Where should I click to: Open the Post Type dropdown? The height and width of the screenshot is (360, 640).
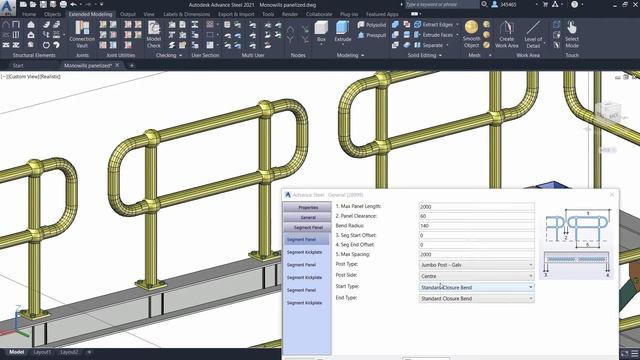pyautogui.click(x=476, y=265)
